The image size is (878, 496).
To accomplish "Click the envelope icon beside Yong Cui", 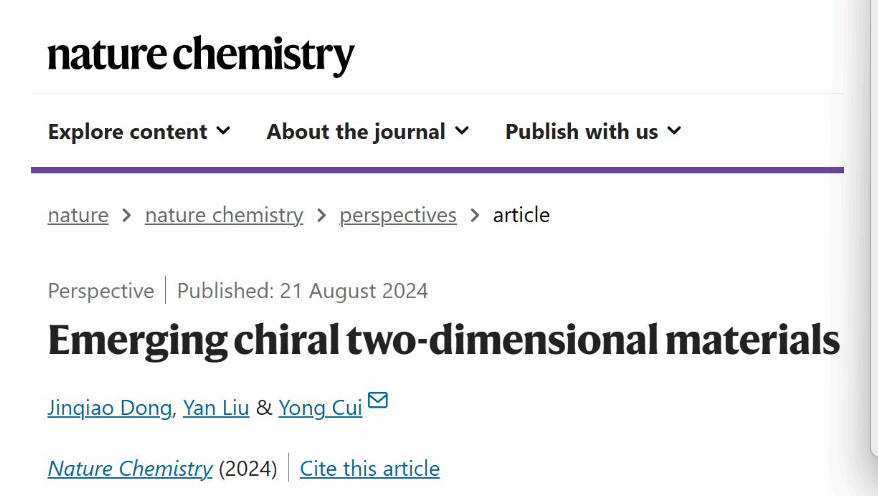I will (378, 401).
